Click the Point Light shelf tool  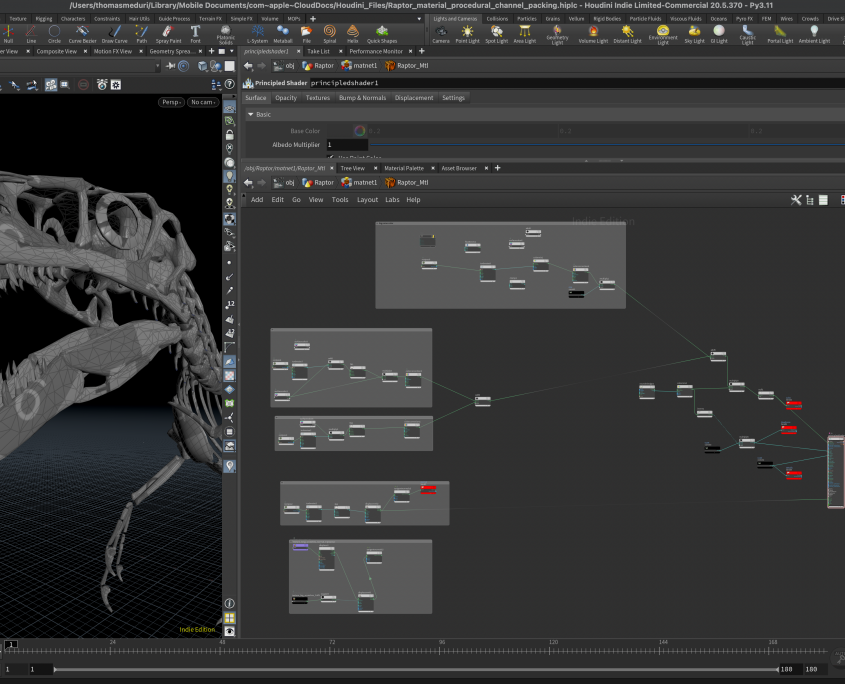467,33
